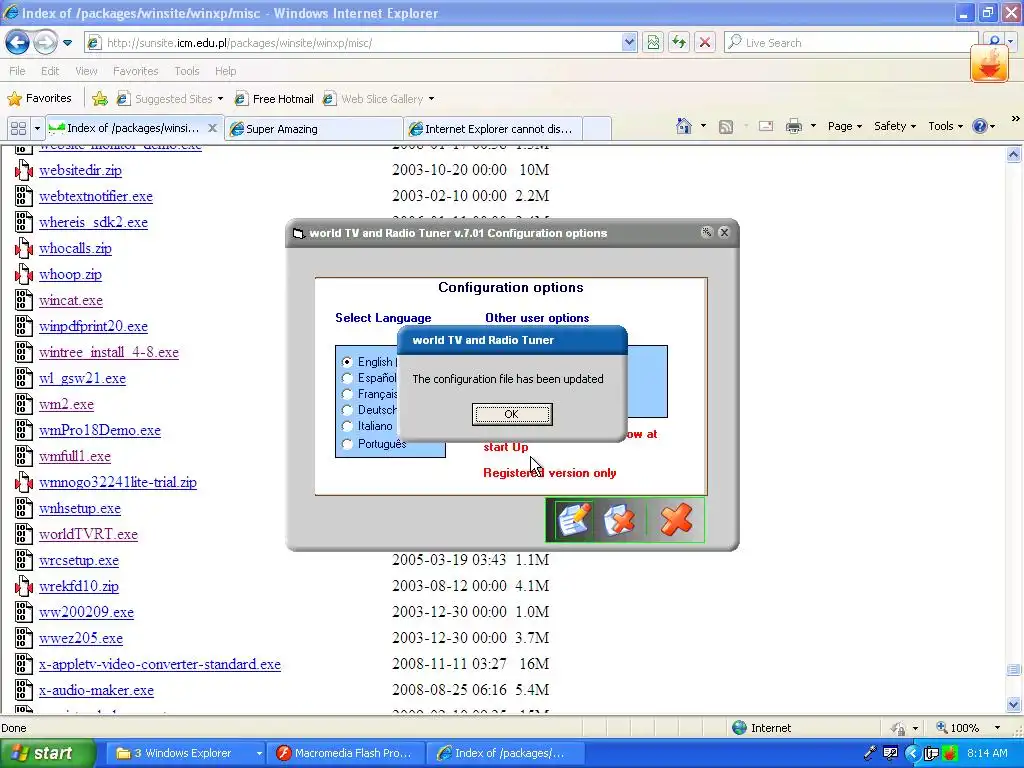Expand the Tools command bar dropdown

pos(945,126)
